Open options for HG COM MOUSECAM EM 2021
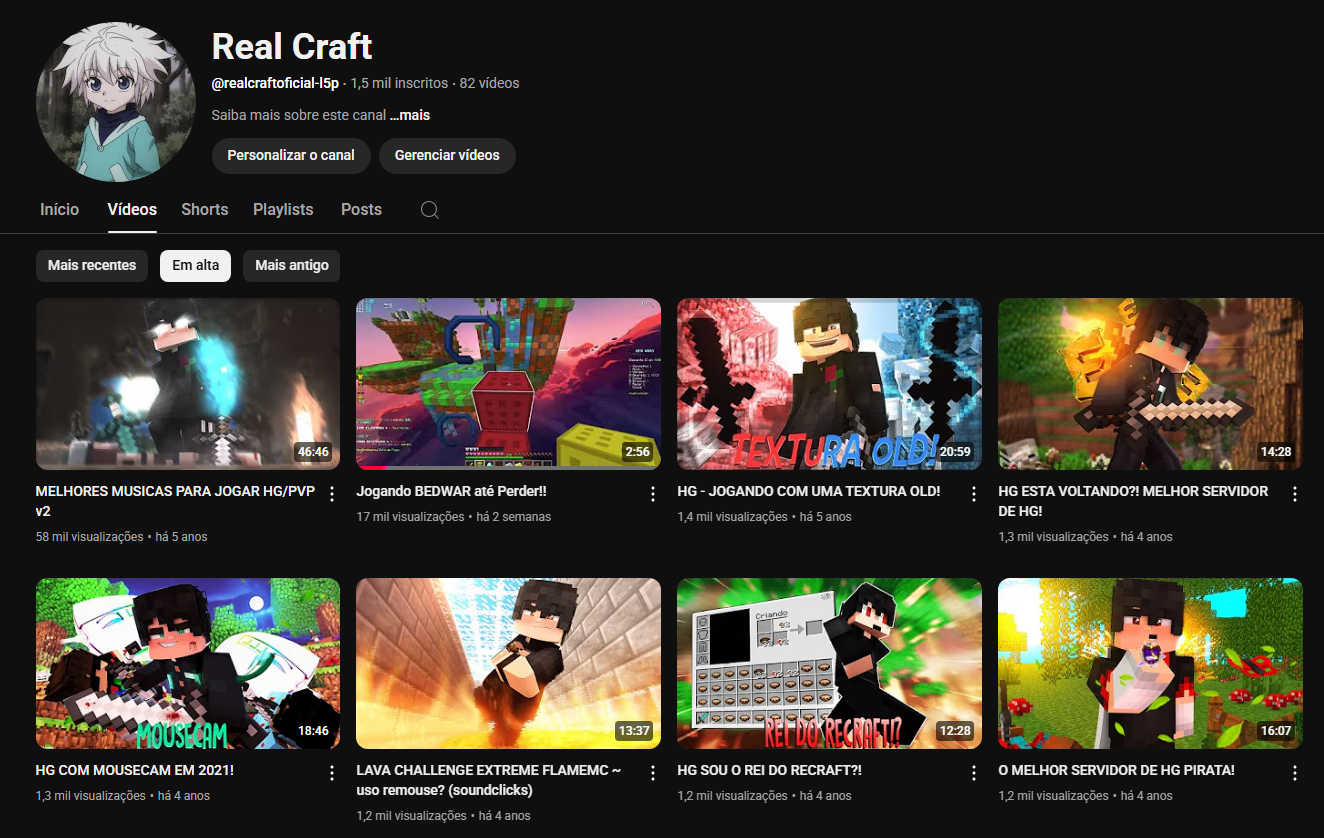Image resolution: width=1324 pixels, height=838 pixels. [x=332, y=773]
